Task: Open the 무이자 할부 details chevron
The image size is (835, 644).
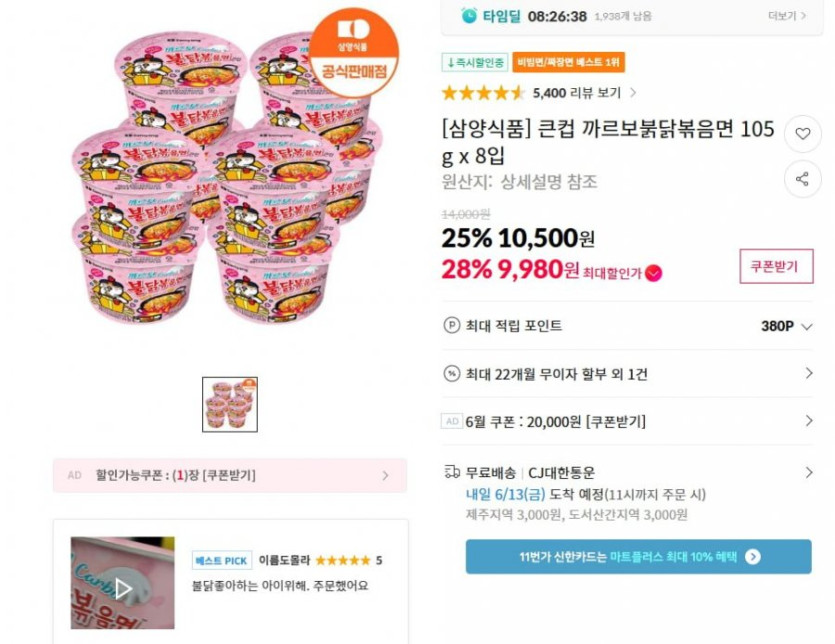Action: tap(808, 374)
